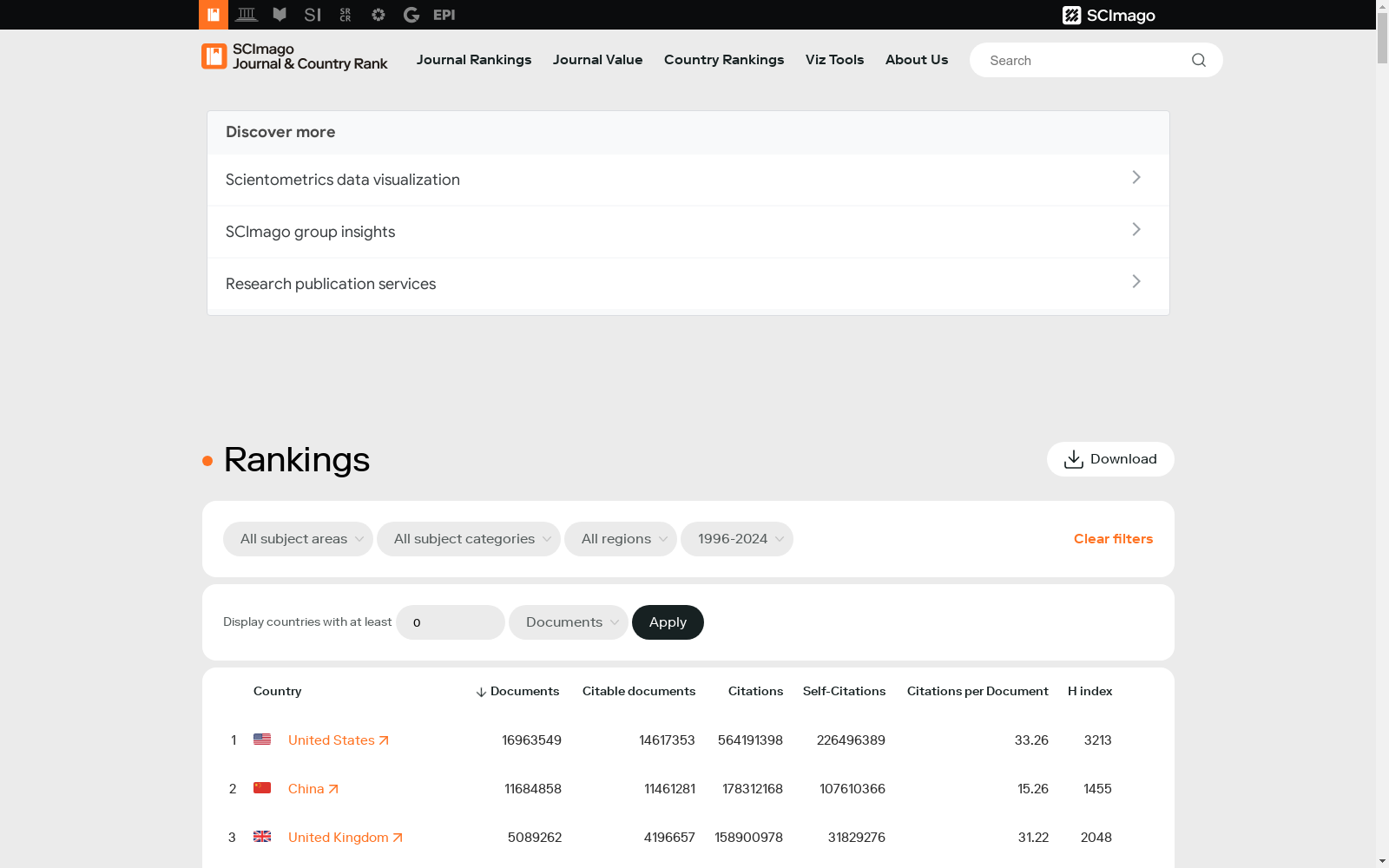The height and width of the screenshot is (868, 1389).
Task: Click United States documents value 16963549
Action: tap(531, 740)
